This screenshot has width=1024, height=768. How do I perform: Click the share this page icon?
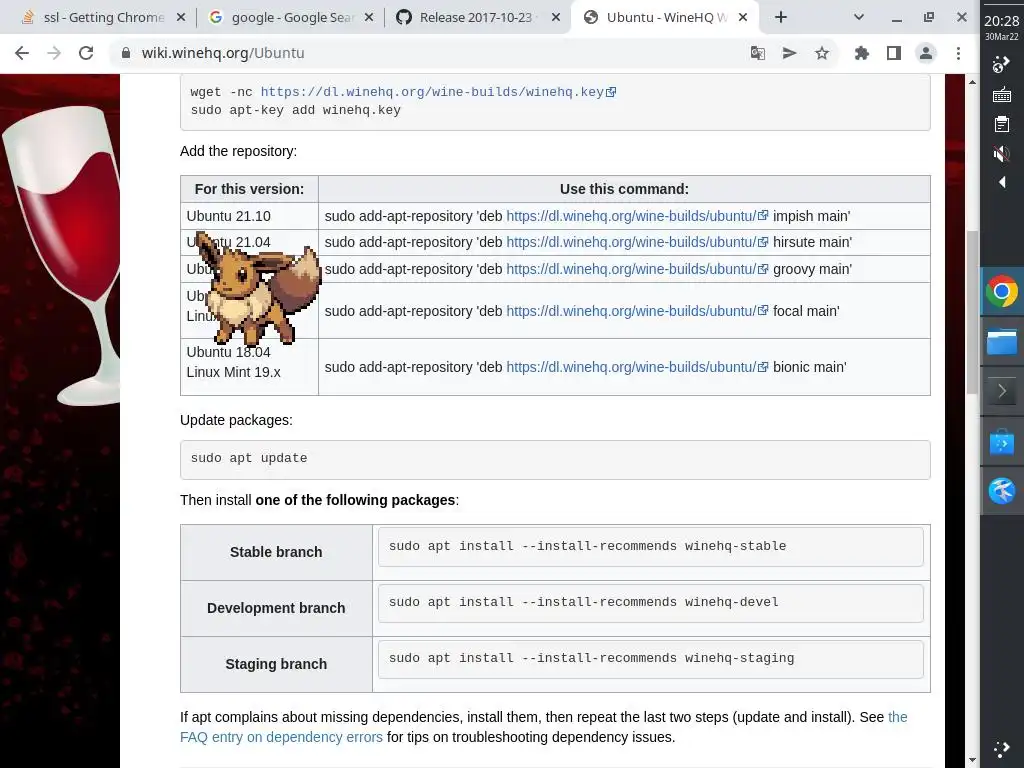coord(790,53)
